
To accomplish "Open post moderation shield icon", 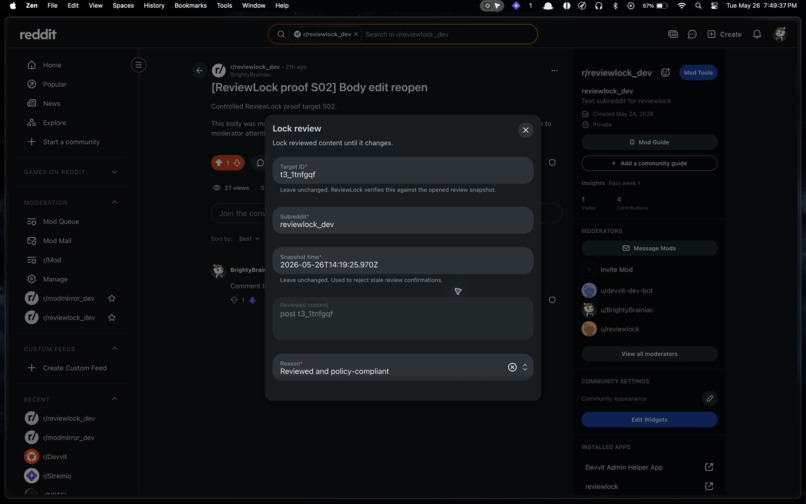I will (552, 163).
